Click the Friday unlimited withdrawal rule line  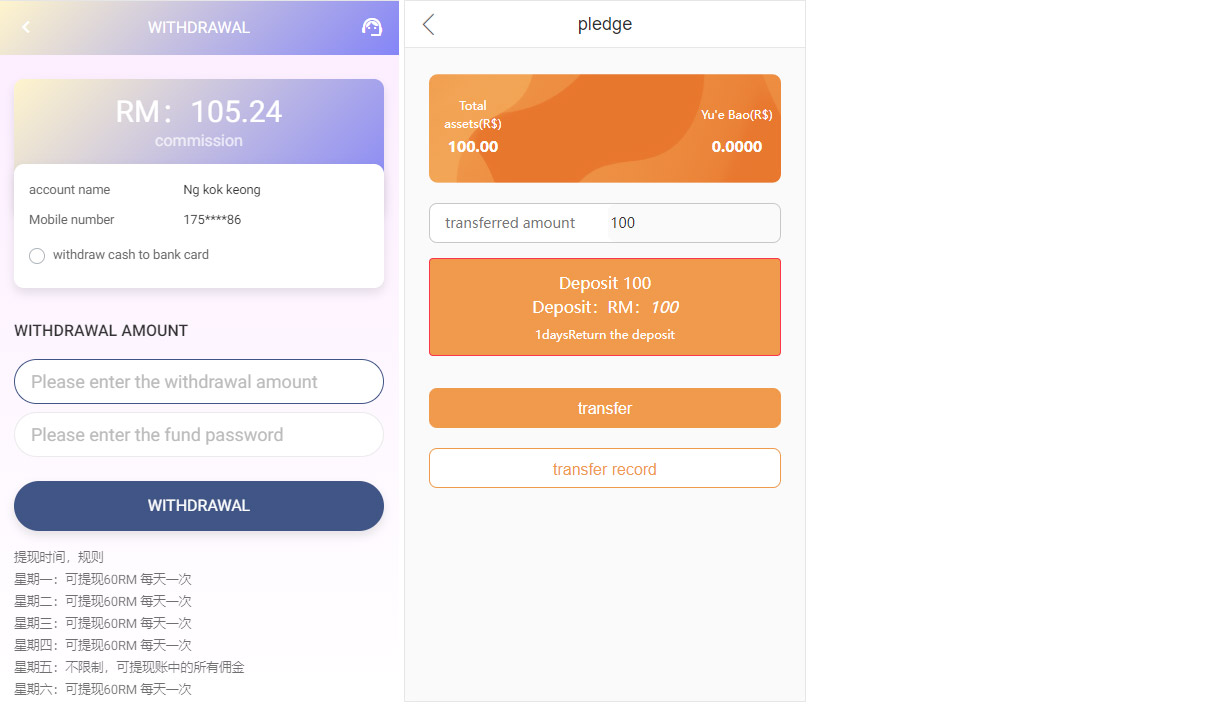click(129, 667)
